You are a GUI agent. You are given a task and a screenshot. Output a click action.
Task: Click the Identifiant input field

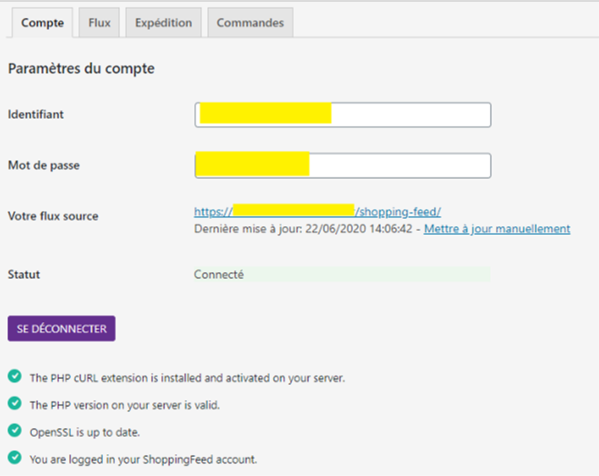343,115
